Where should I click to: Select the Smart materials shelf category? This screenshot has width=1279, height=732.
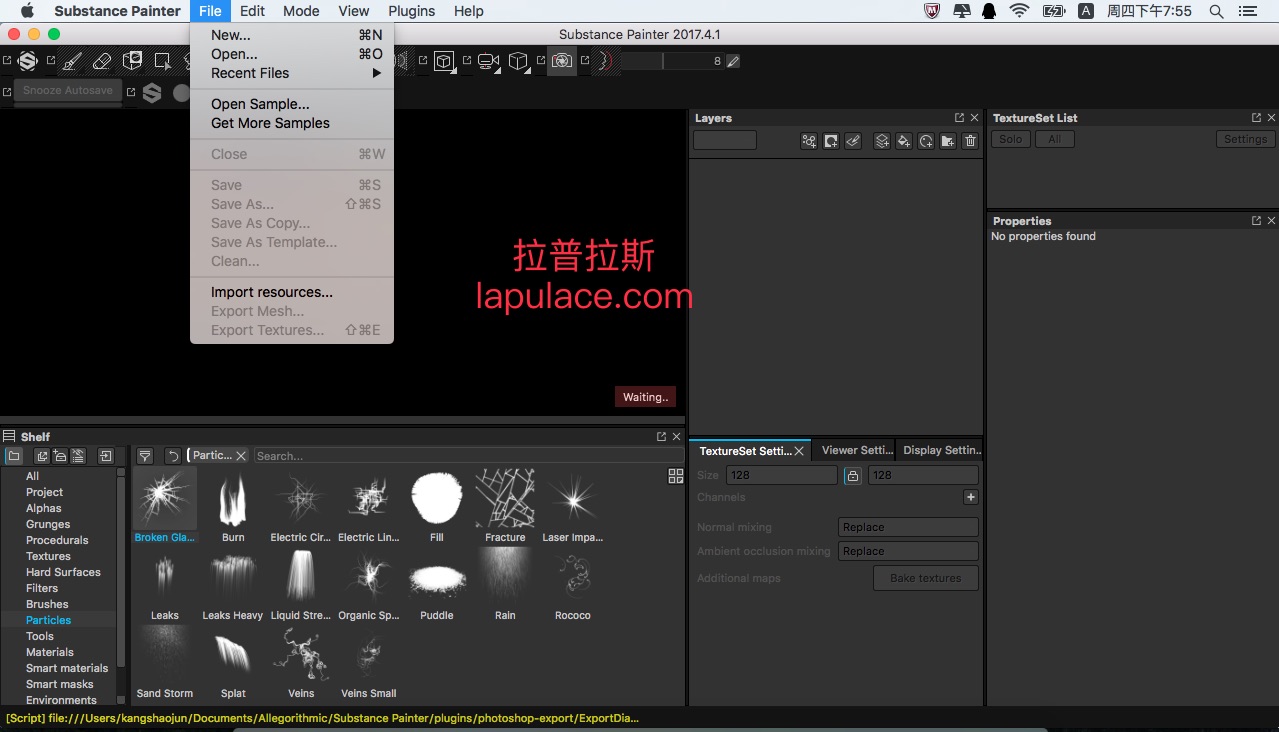pos(67,668)
